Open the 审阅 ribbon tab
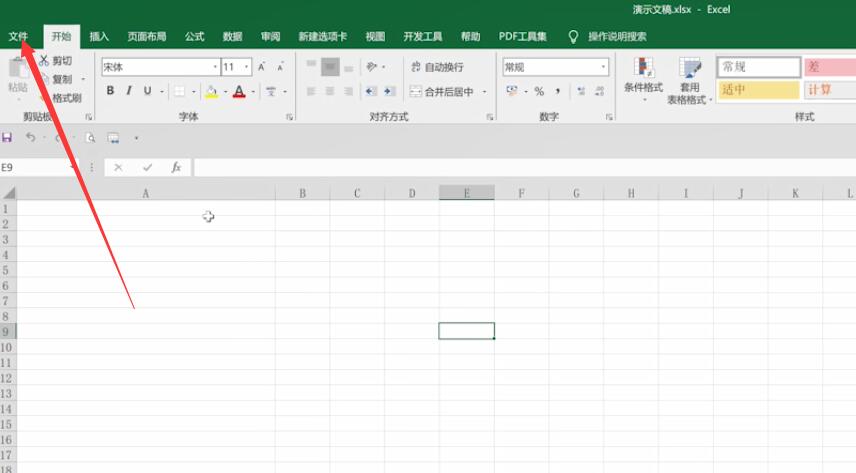The height and width of the screenshot is (473, 856). [x=270, y=37]
